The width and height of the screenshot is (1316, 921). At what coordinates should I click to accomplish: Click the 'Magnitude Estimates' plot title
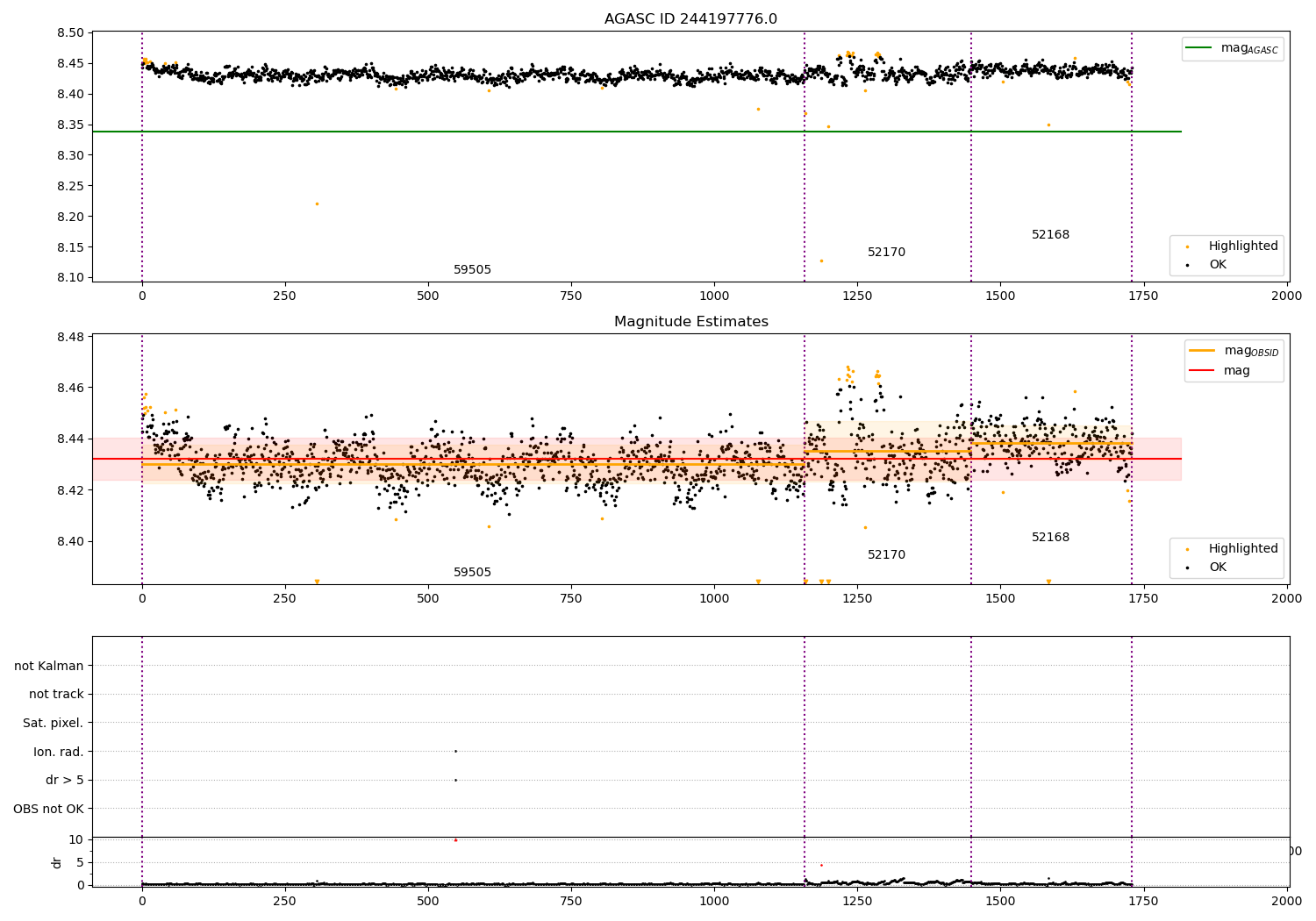pos(690,322)
